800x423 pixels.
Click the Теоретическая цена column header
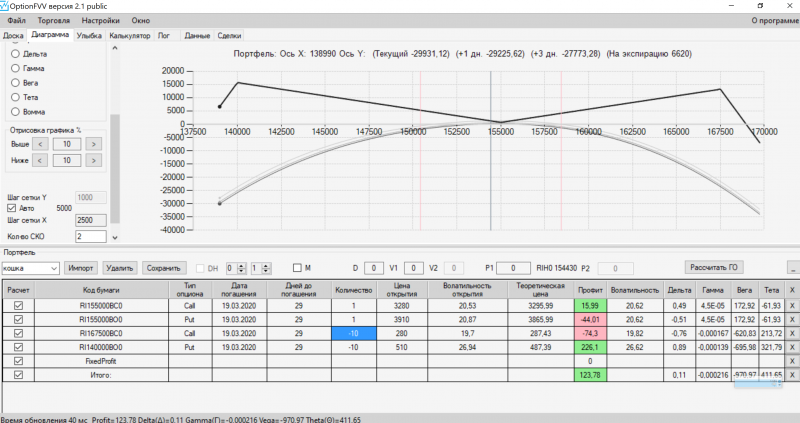point(541,290)
